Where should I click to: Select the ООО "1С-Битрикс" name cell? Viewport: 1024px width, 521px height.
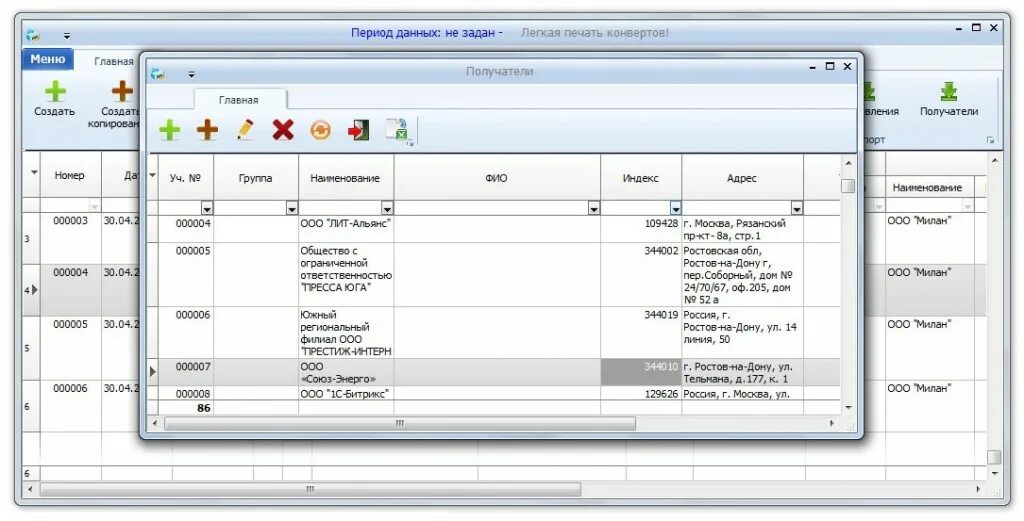click(x=345, y=393)
